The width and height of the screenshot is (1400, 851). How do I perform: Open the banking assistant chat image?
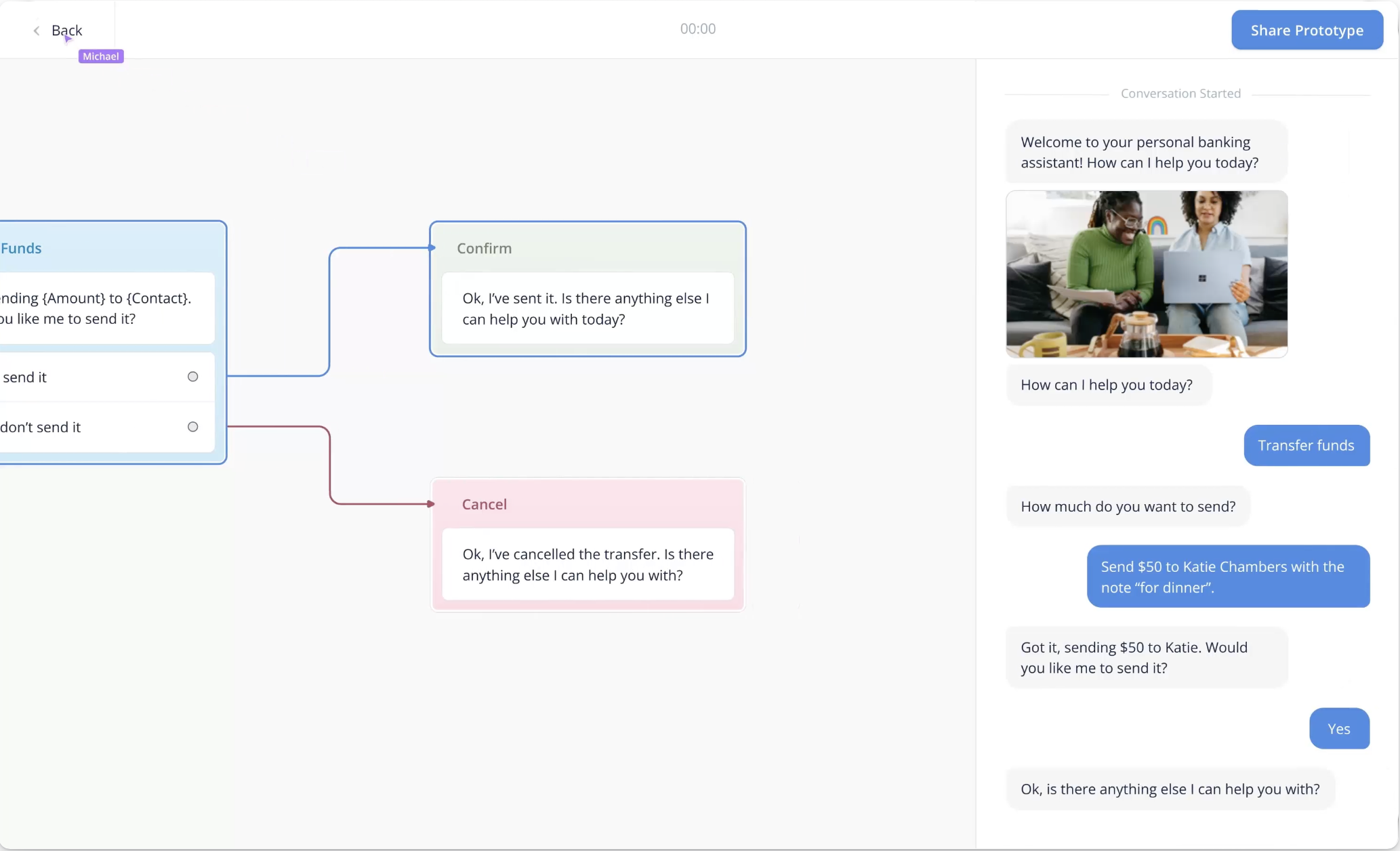[x=1147, y=274]
